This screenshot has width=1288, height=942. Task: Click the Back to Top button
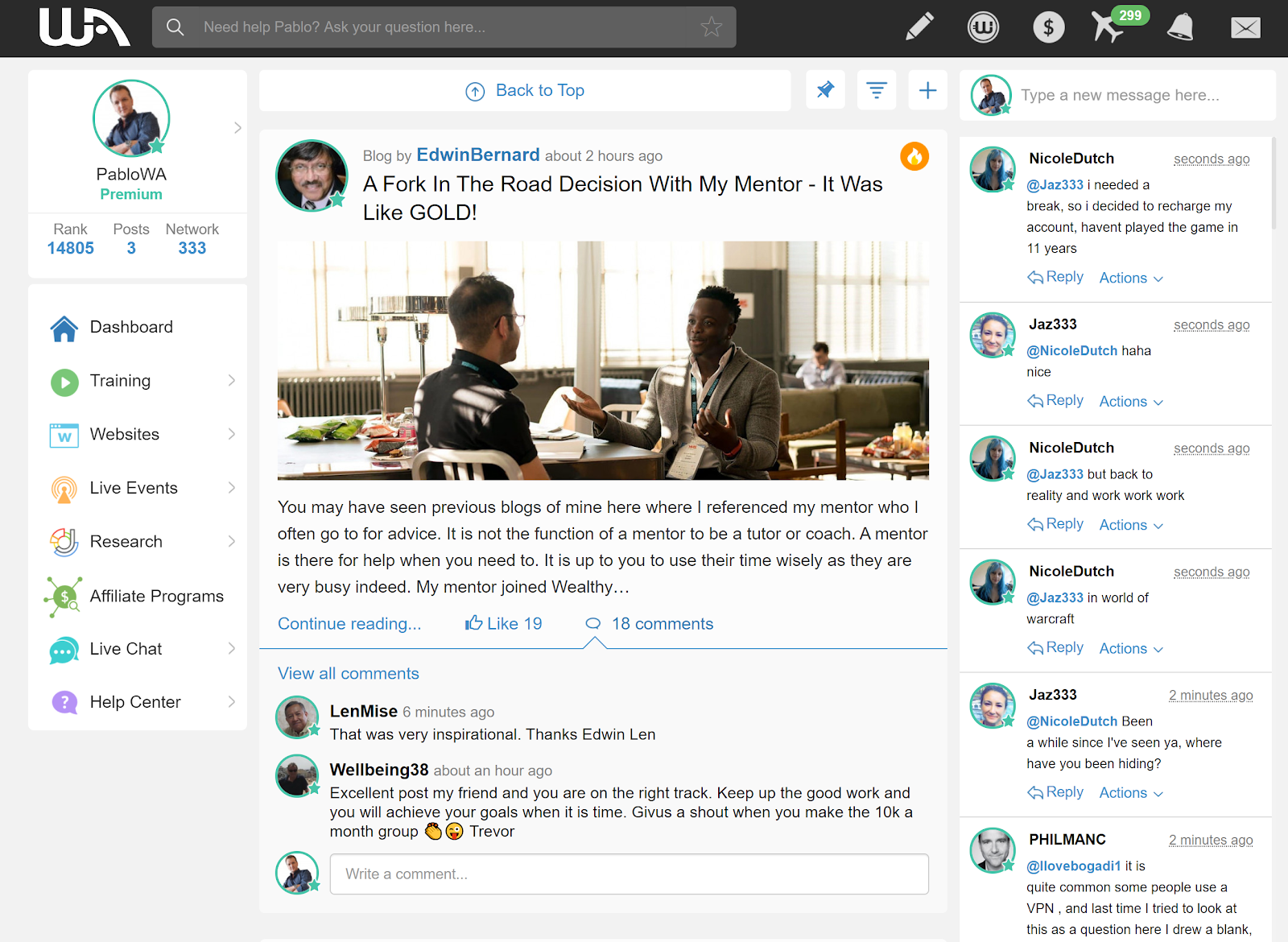coord(525,90)
